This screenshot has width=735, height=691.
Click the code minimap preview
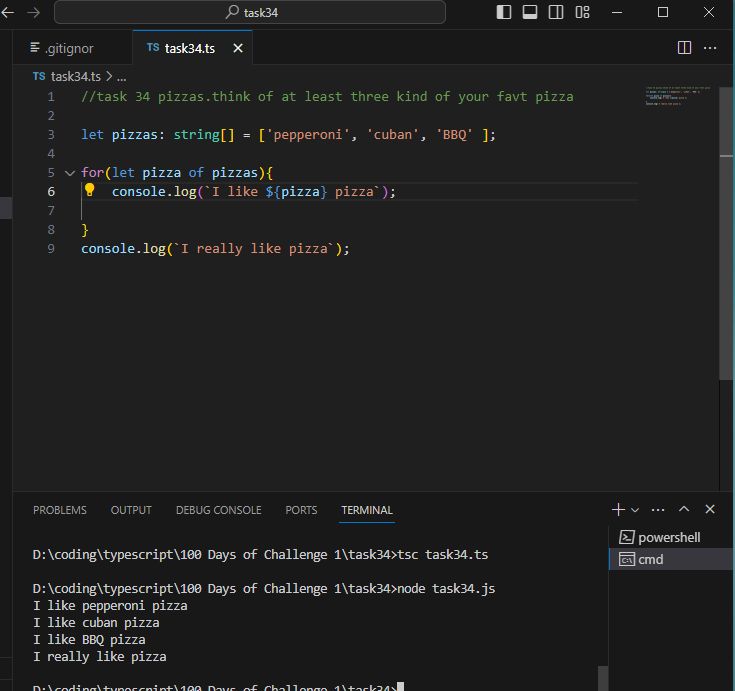[x=678, y=96]
